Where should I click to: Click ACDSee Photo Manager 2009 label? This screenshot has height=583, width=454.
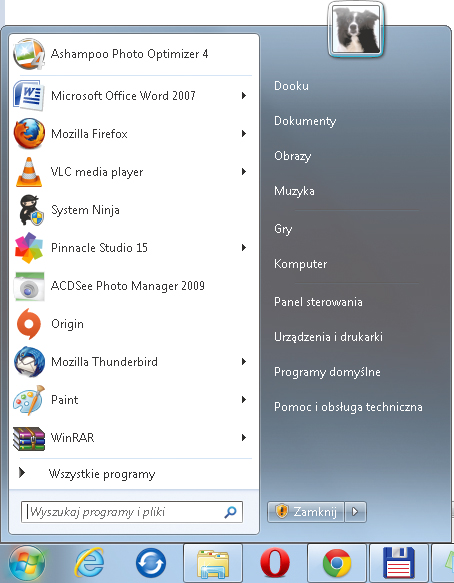[128, 286]
